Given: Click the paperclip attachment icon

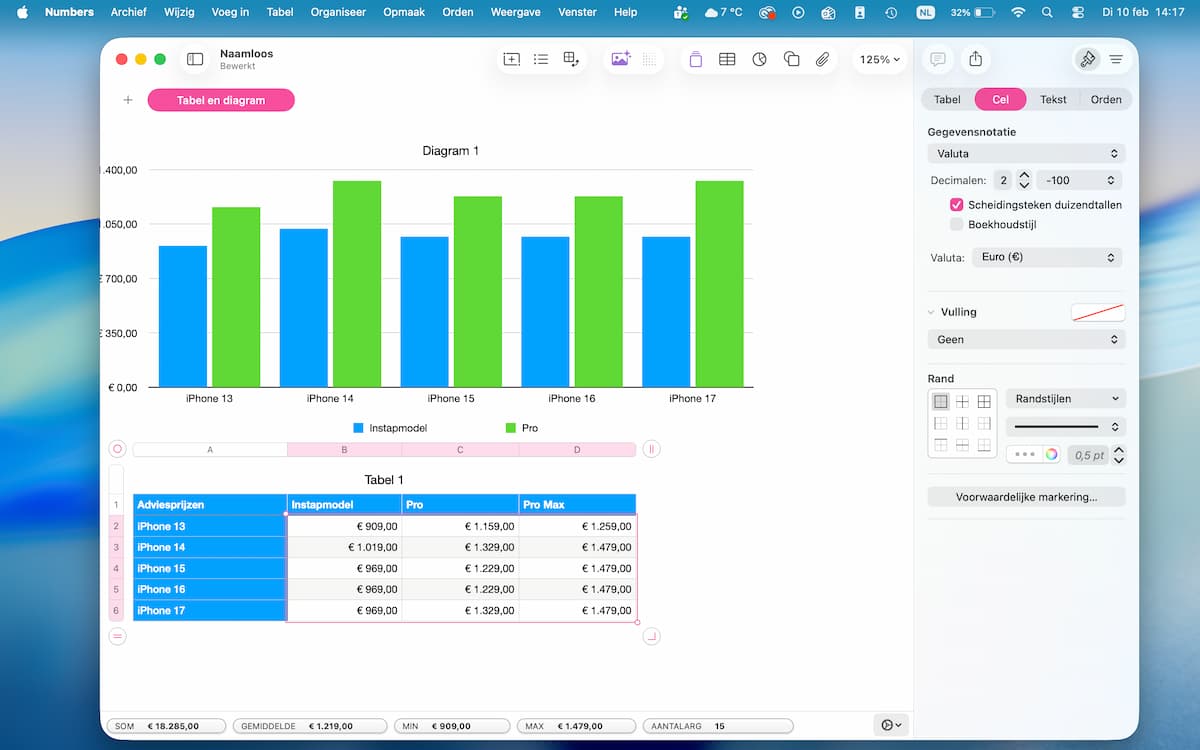Looking at the screenshot, I should pos(822,60).
